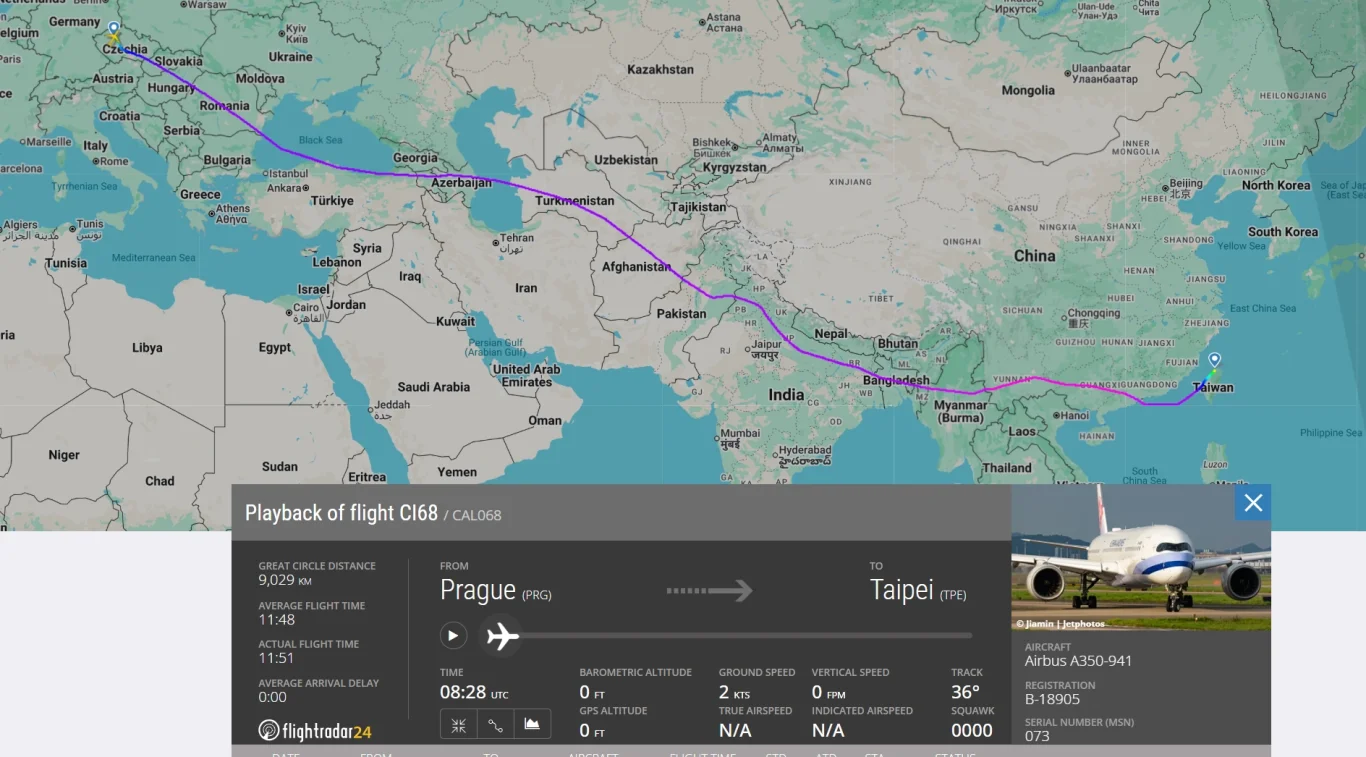Screen dimensions: 1366x757
Task: Click the route arrow between Prague and Taipei
Action: tap(709, 591)
